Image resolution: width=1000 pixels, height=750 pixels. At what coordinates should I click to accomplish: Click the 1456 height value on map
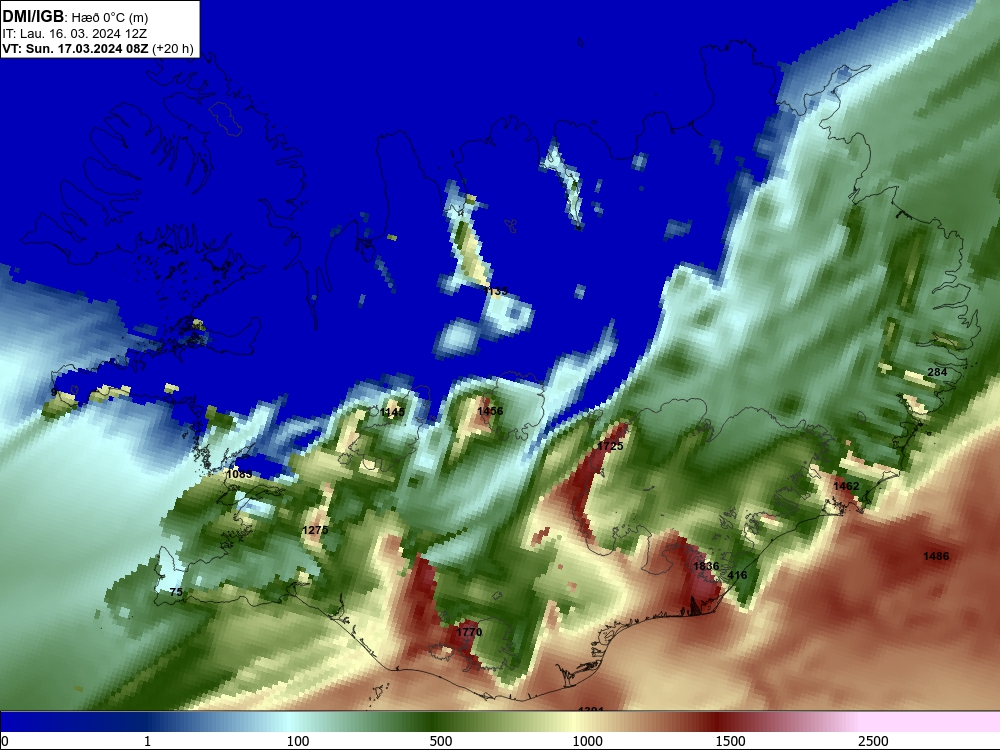tap(490, 411)
